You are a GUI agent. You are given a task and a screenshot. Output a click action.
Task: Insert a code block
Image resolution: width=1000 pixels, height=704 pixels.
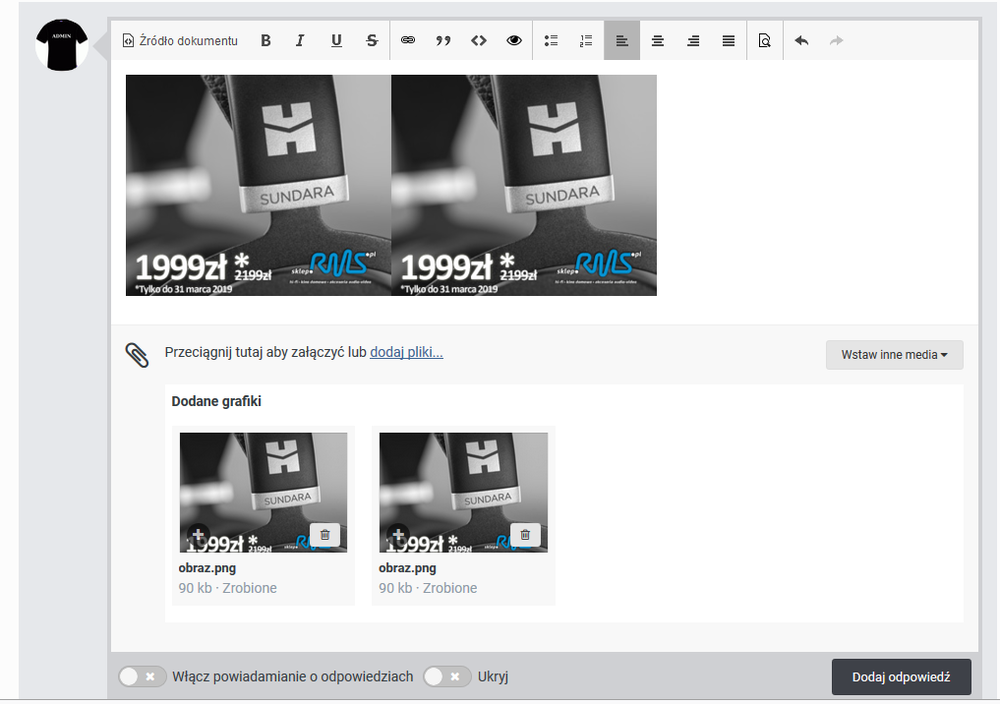pos(478,40)
